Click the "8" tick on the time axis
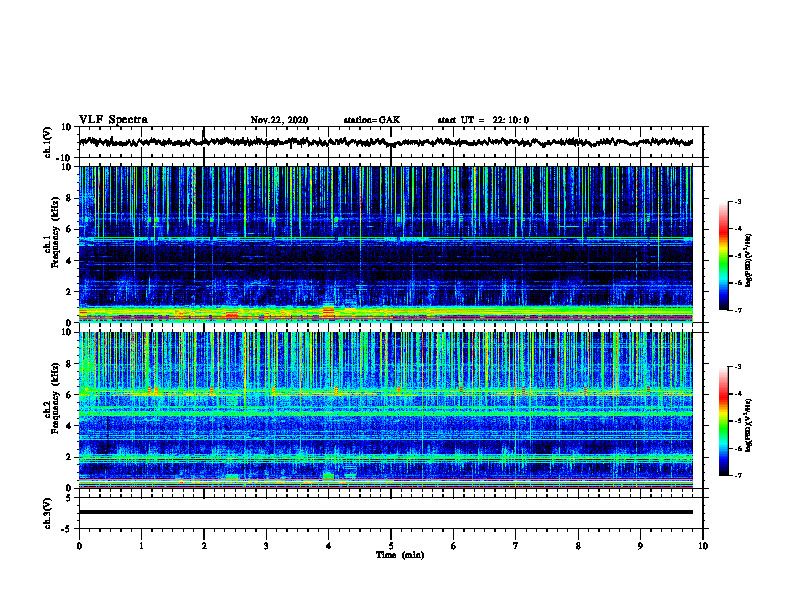 point(578,546)
